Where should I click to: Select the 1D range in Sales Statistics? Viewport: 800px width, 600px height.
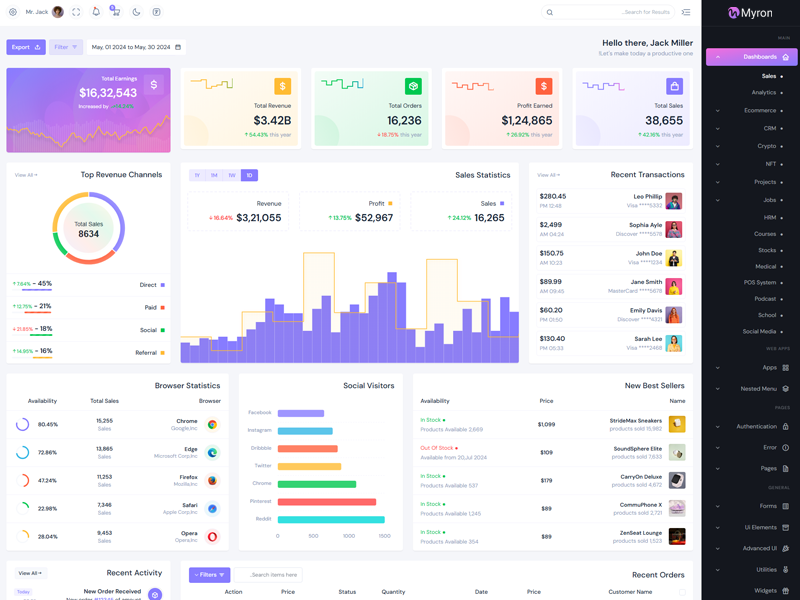point(249,175)
